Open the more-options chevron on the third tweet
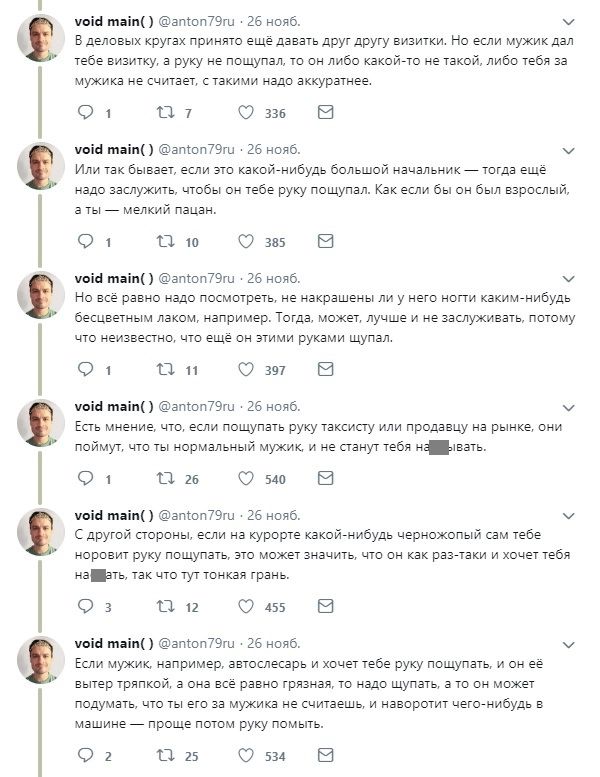The width and height of the screenshot is (600, 777). pyautogui.click(x=569, y=278)
